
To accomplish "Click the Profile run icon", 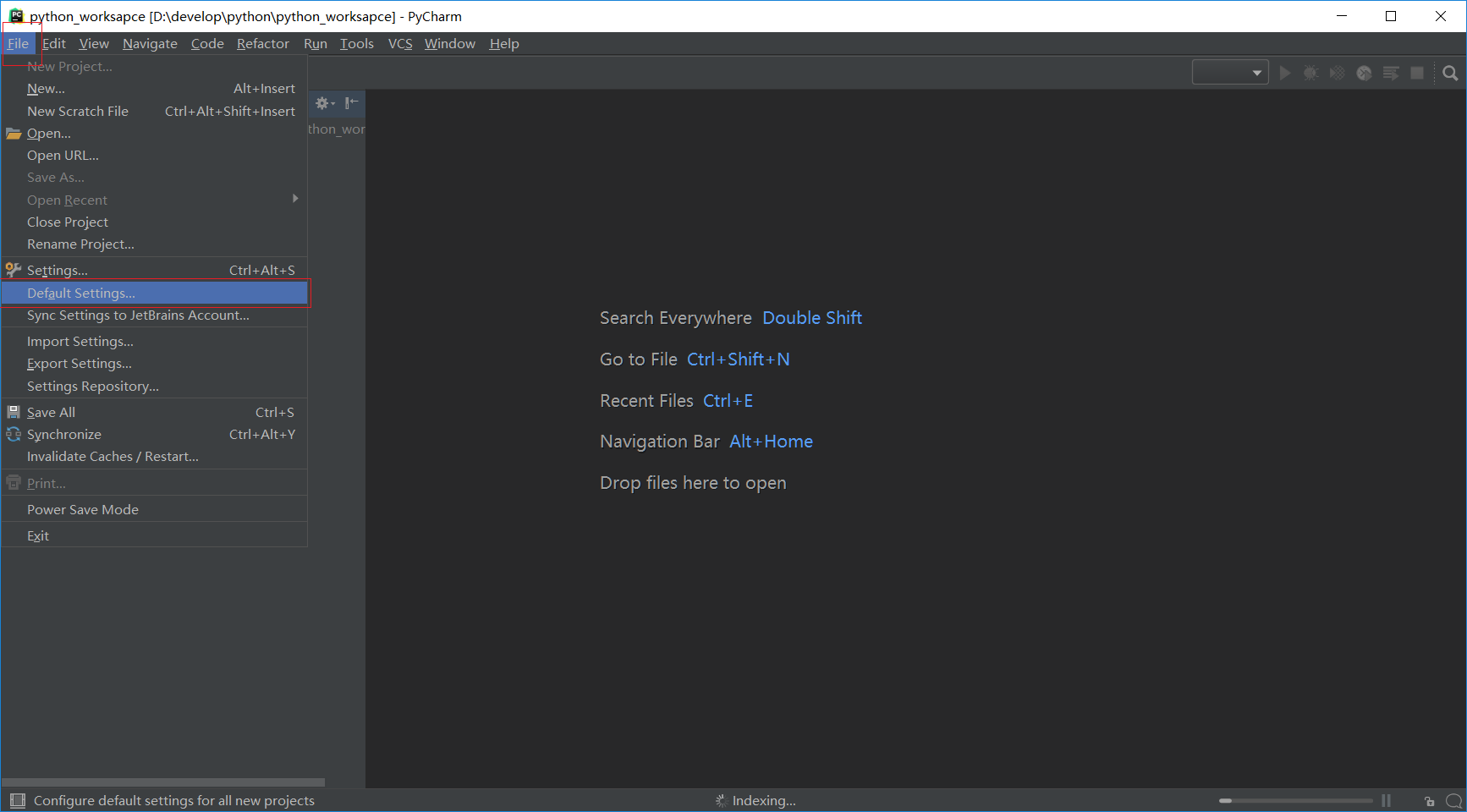I will (x=1364, y=73).
